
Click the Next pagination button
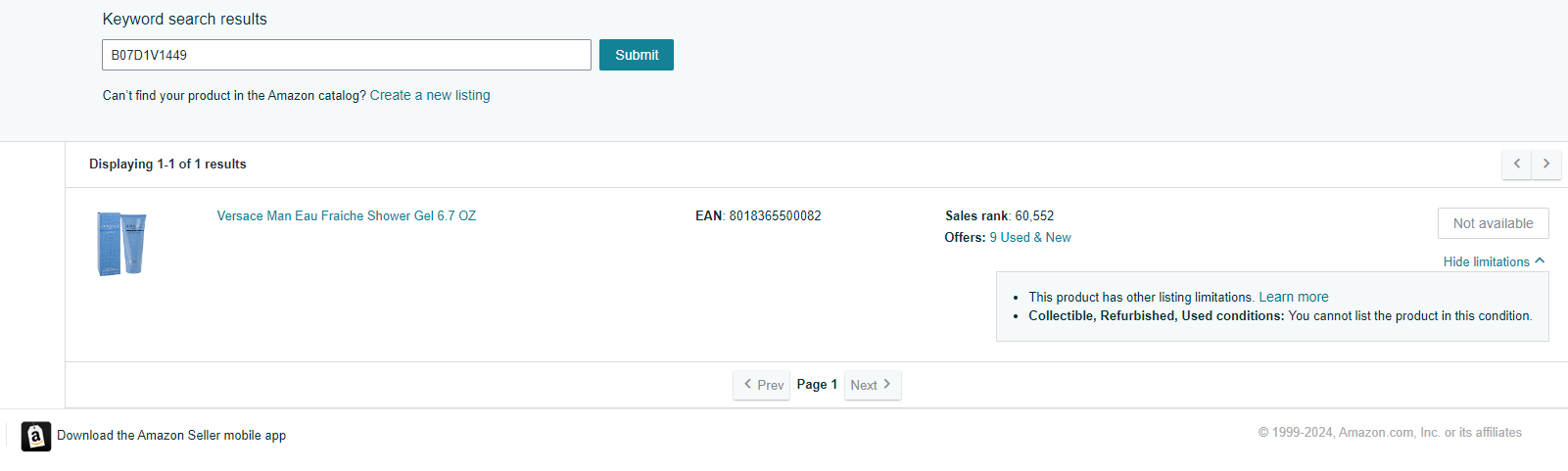[873, 385]
